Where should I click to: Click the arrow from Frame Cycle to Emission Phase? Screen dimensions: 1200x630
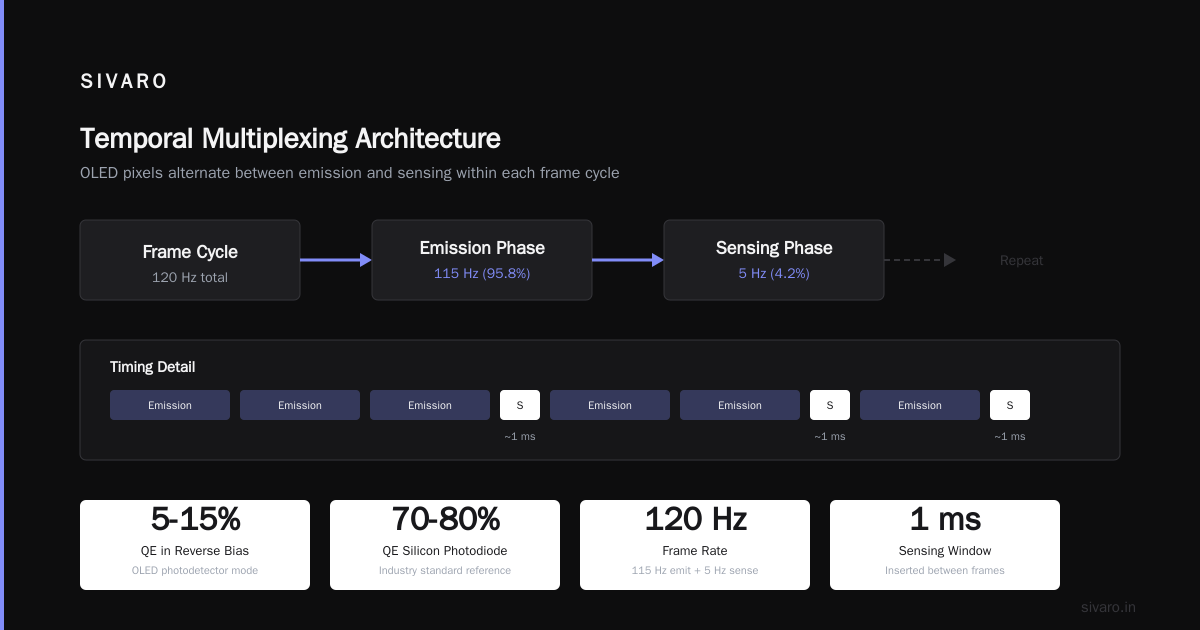click(336, 260)
